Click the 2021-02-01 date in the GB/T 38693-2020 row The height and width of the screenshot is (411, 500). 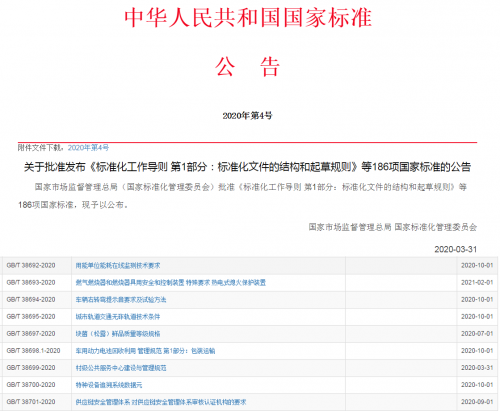[x=477, y=282]
